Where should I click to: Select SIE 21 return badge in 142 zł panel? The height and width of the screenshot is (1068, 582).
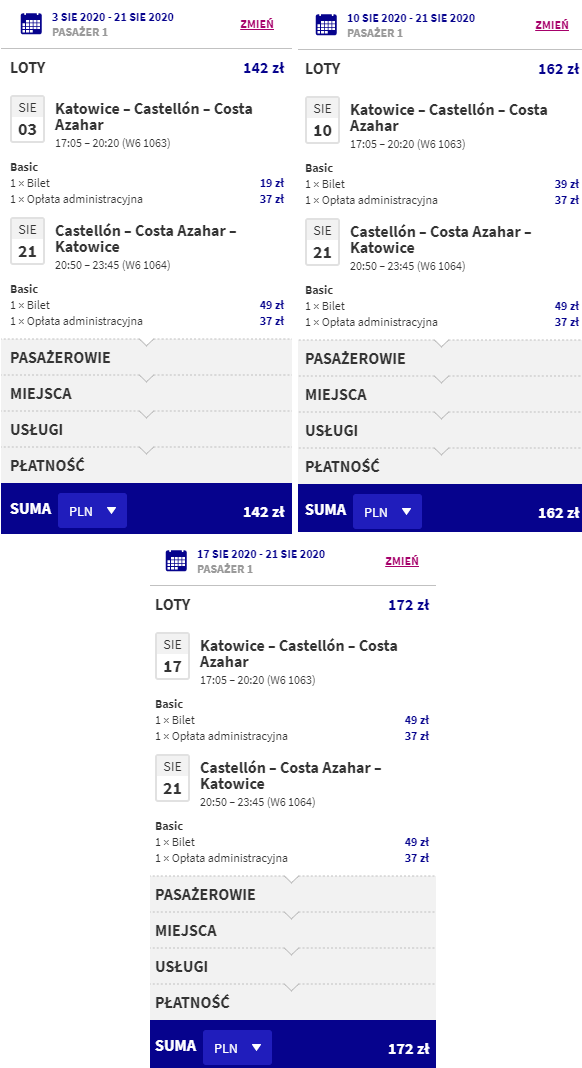pyautogui.click(x=27, y=241)
